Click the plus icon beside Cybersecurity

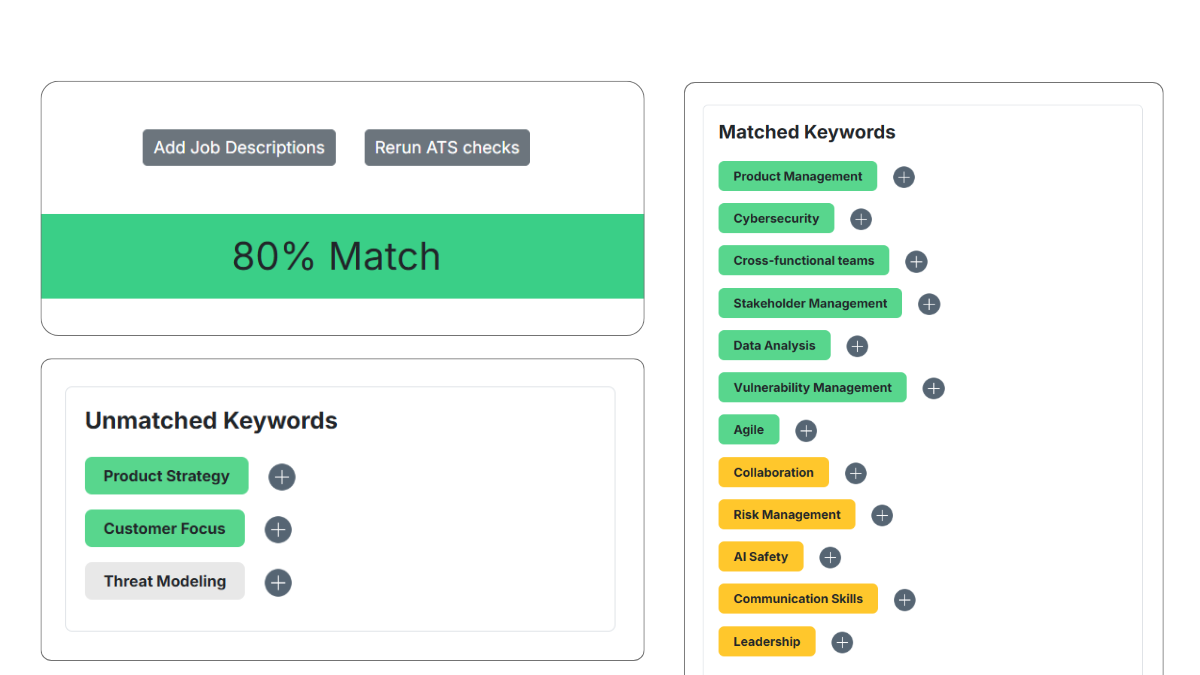[861, 219]
